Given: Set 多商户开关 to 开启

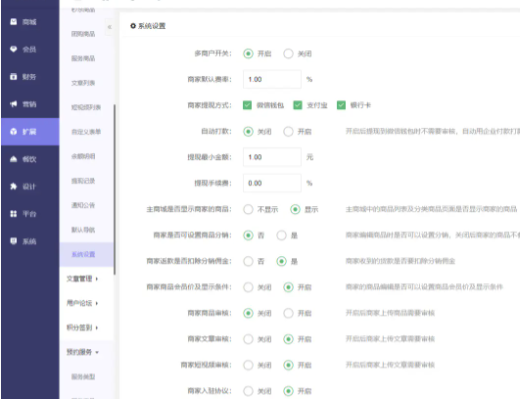Looking at the screenshot, I should click(x=248, y=53).
